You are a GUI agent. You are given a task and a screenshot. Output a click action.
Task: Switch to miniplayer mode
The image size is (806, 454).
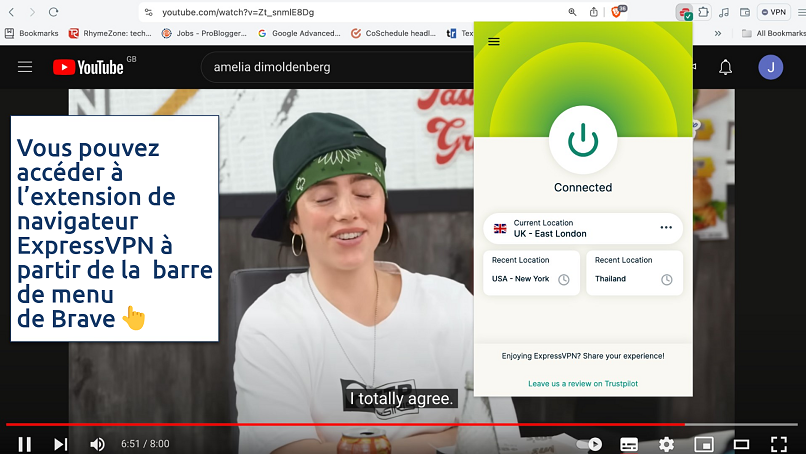704,443
